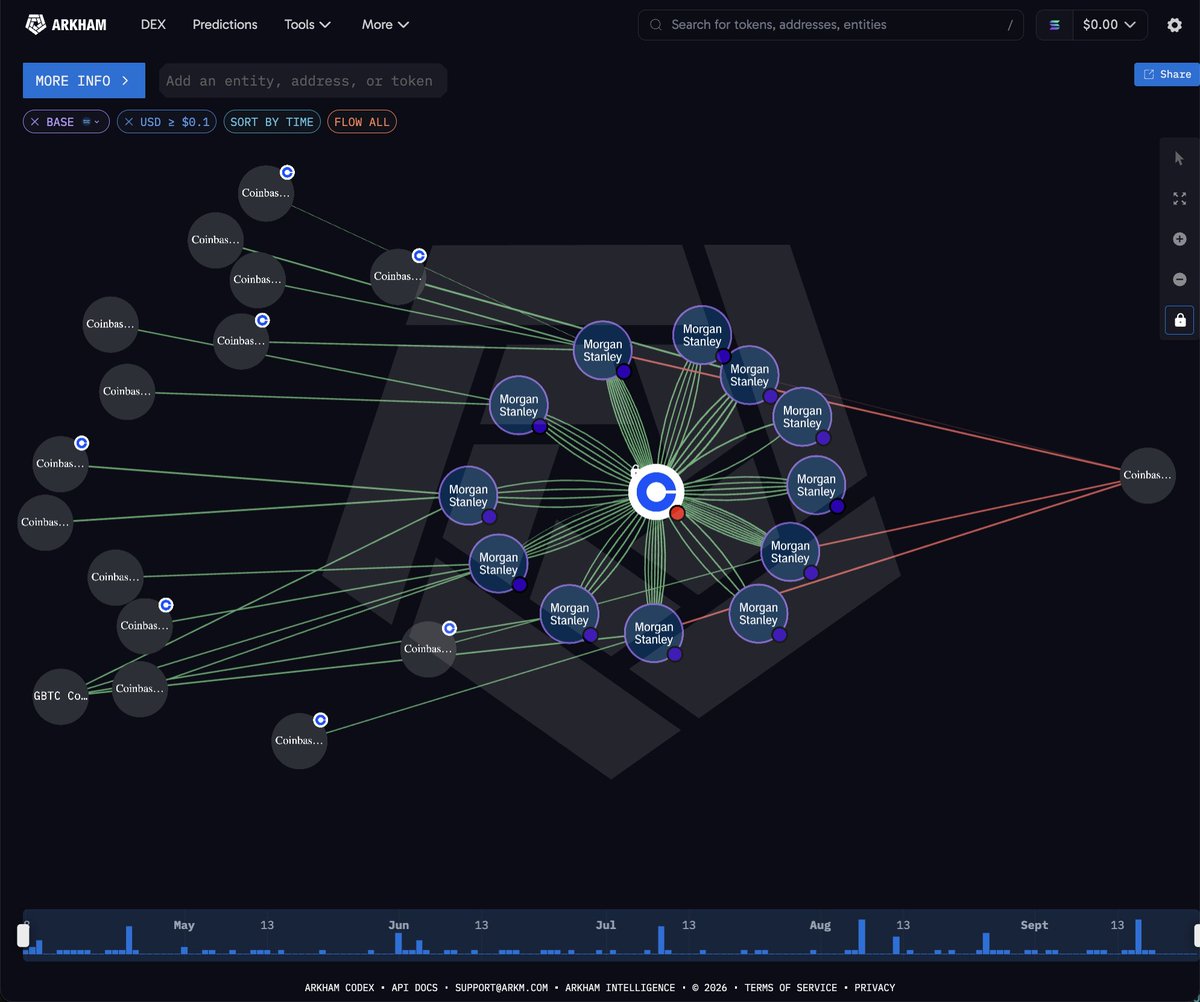Click the SUPPORT@ARKM.COM email link
The image size is (1200, 1002).
[502, 988]
